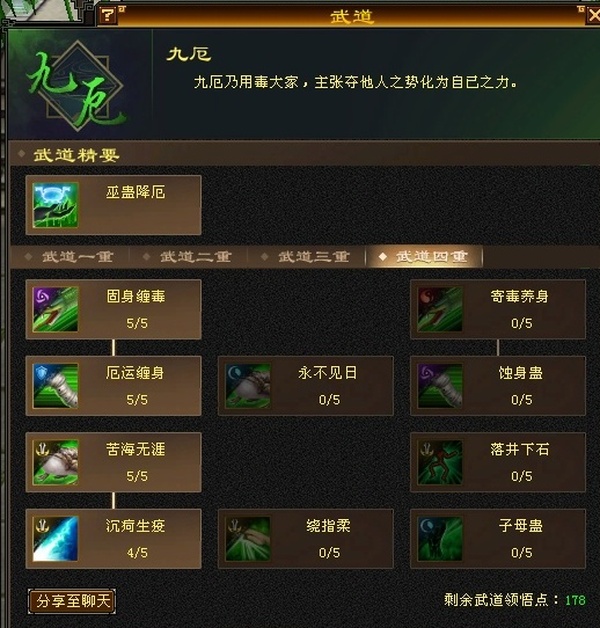The width and height of the screenshot is (600, 628).
Task: Click the 178 remaining points value
Action: (x=575, y=600)
